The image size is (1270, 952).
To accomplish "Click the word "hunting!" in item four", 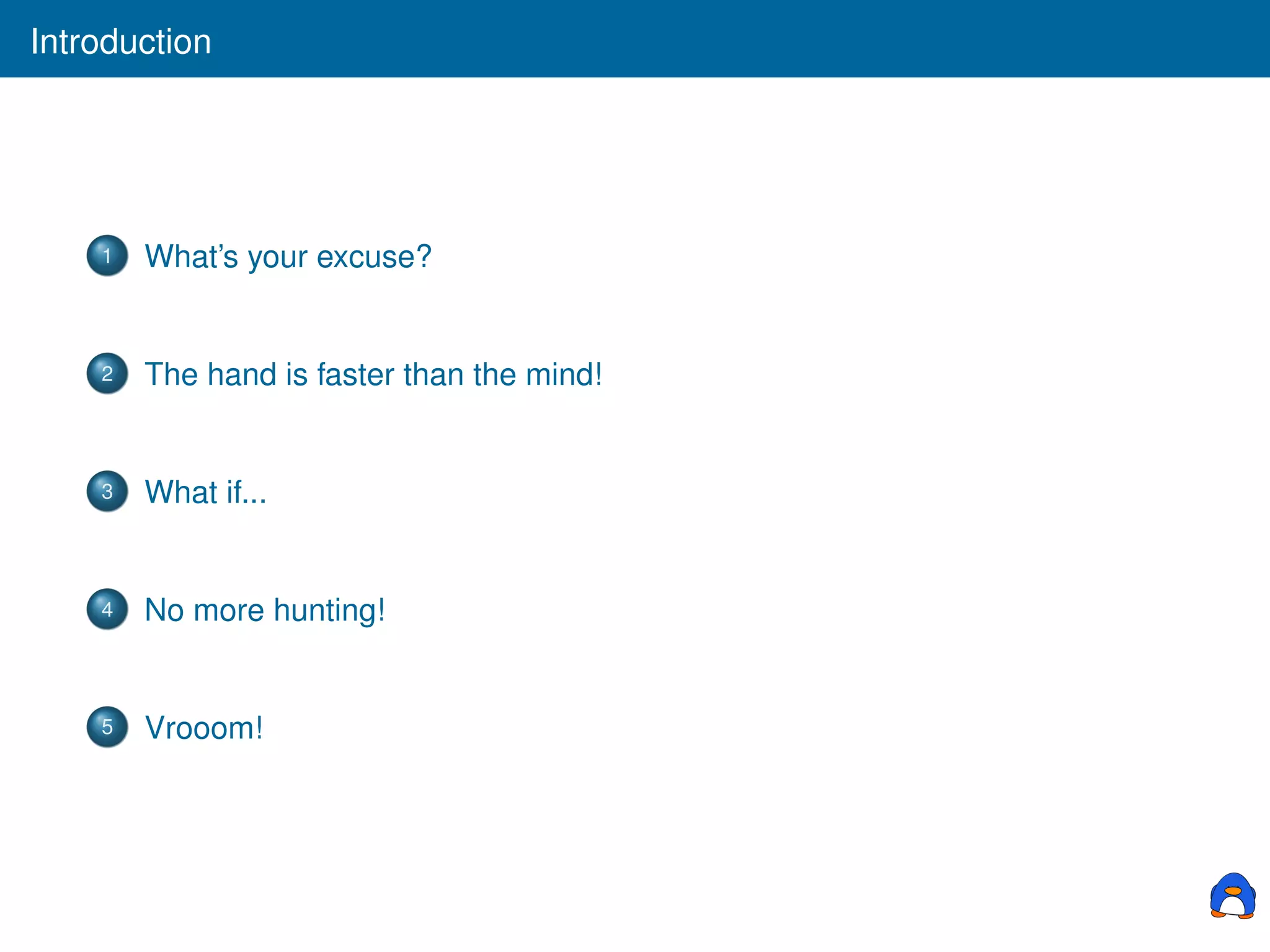I will point(329,610).
